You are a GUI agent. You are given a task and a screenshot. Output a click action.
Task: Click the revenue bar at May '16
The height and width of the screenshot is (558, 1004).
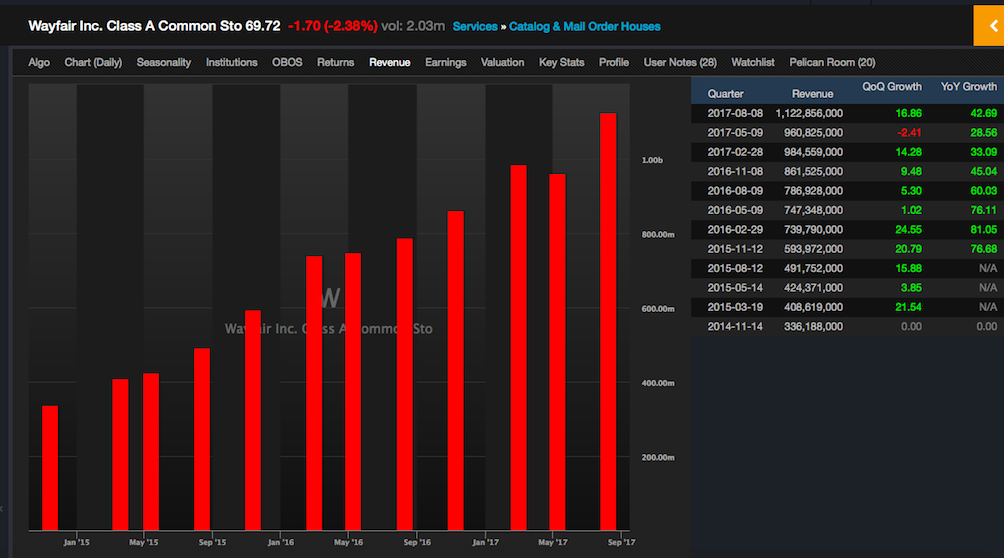(x=353, y=391)
